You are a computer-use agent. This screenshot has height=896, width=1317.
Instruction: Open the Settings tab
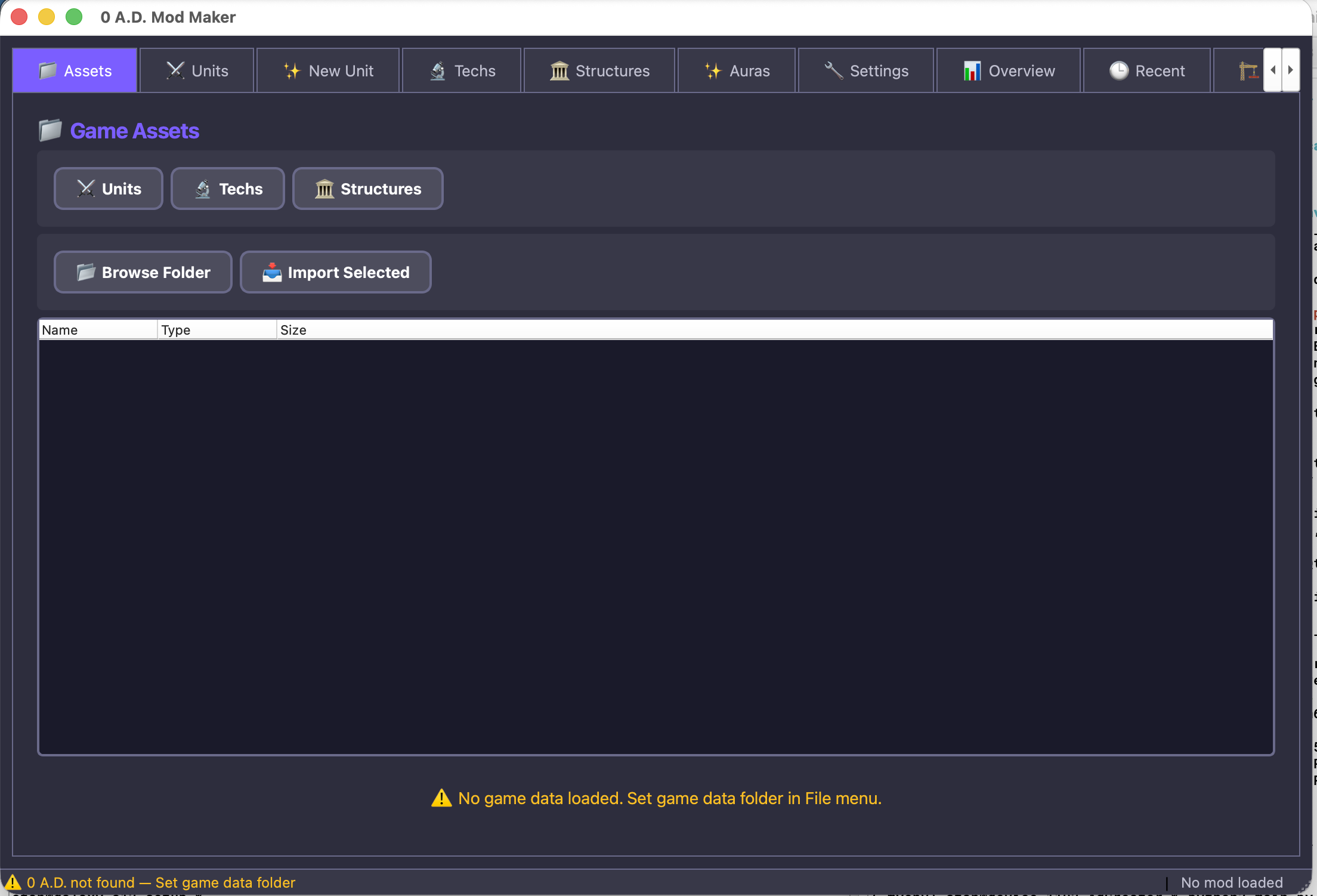pyautogui.click(x=866, y=70)
